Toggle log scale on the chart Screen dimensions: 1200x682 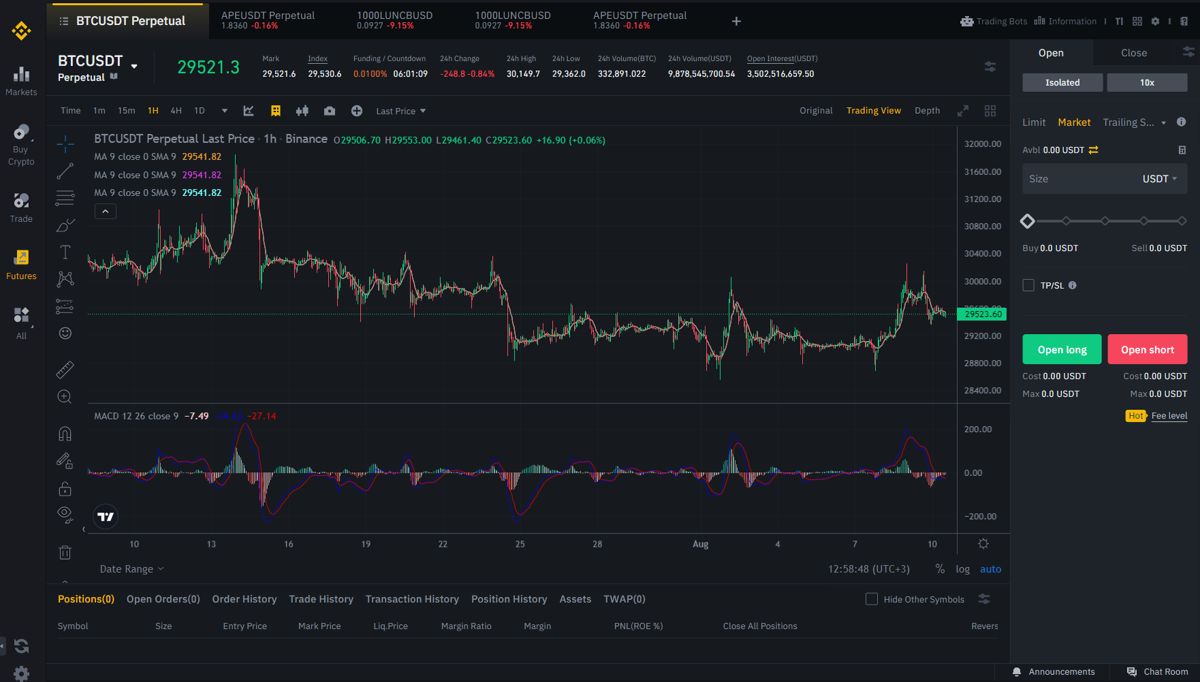click(x=962, y=569)
